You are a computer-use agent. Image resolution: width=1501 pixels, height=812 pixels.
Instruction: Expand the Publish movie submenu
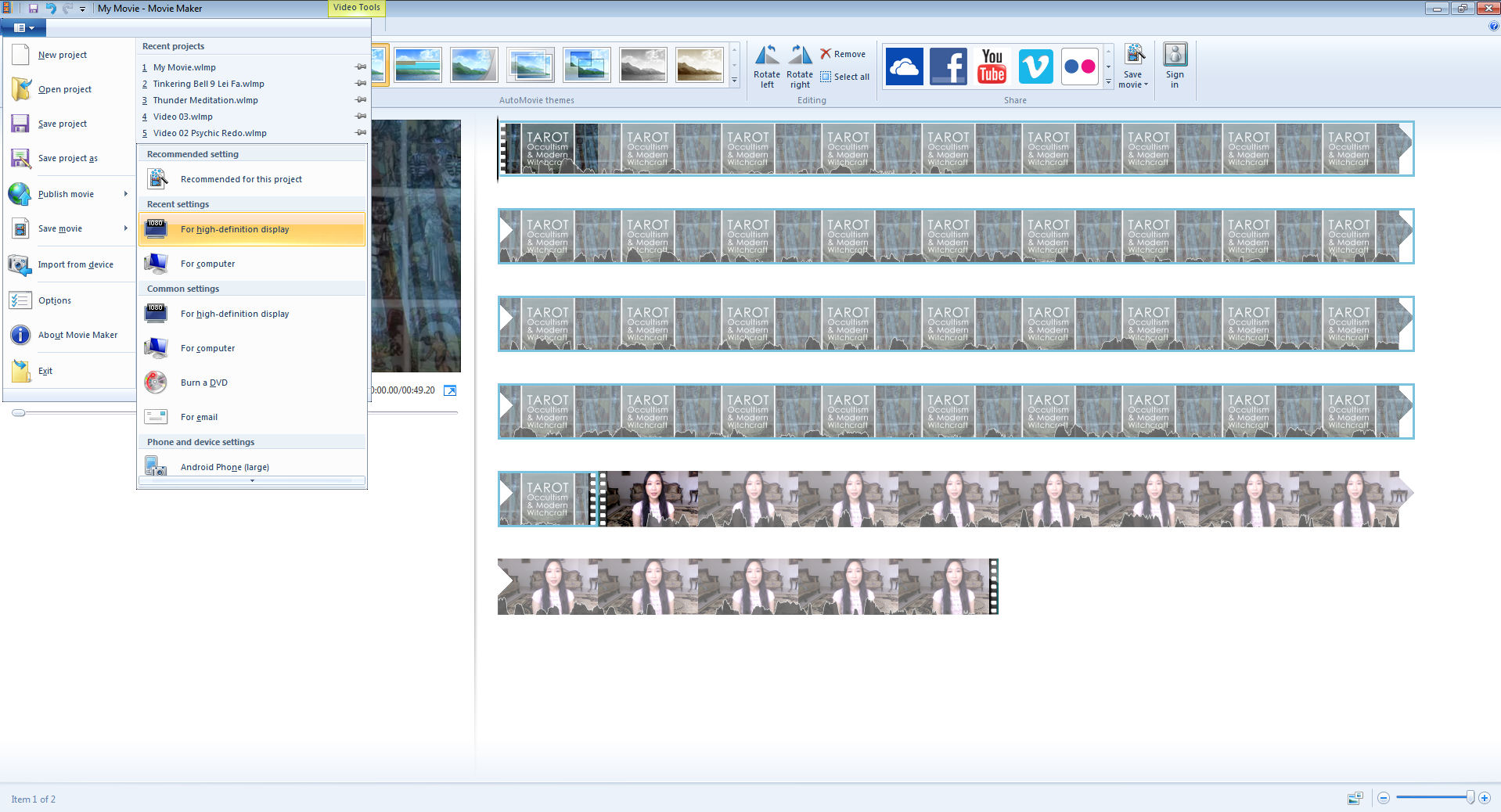(x=125, y=194)
